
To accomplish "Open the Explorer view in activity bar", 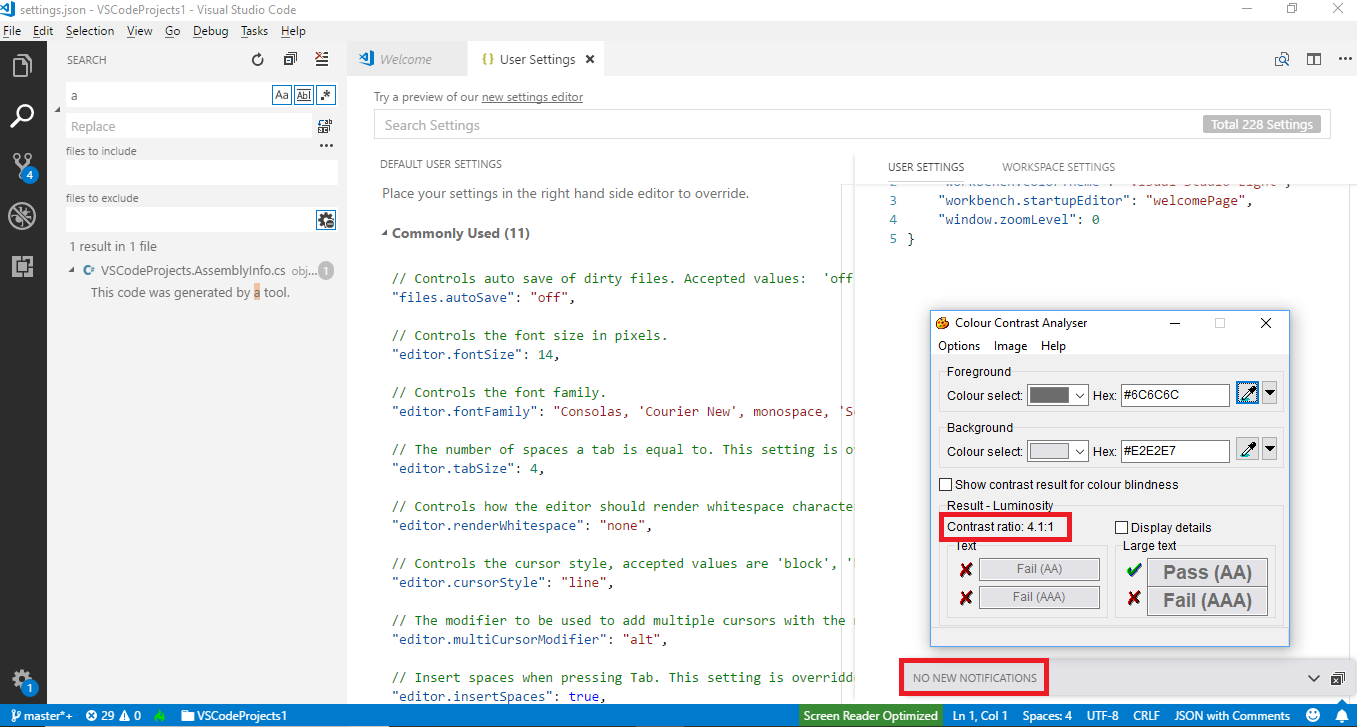I will [22, 66].
